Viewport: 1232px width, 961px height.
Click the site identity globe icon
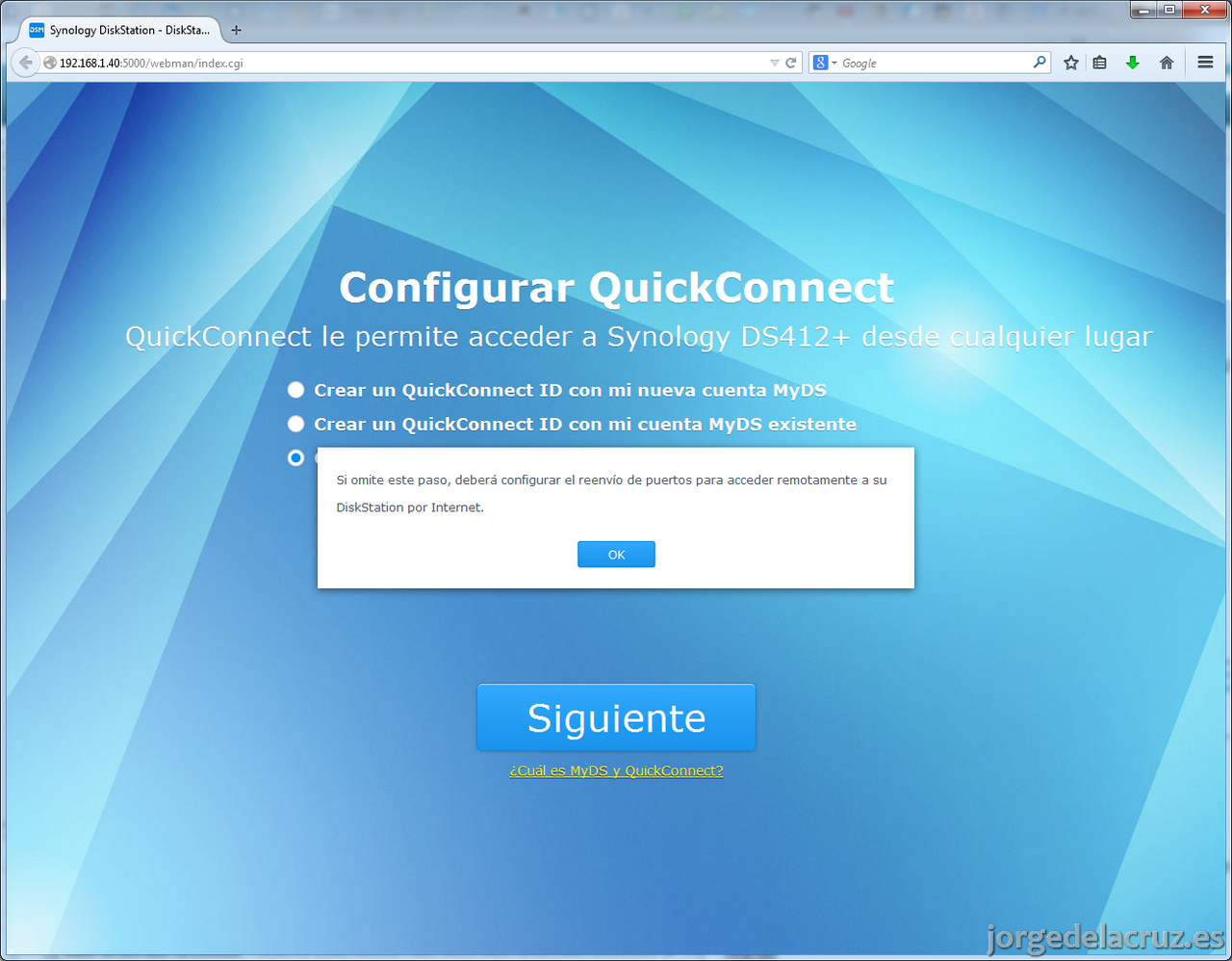tap(50, 63)
